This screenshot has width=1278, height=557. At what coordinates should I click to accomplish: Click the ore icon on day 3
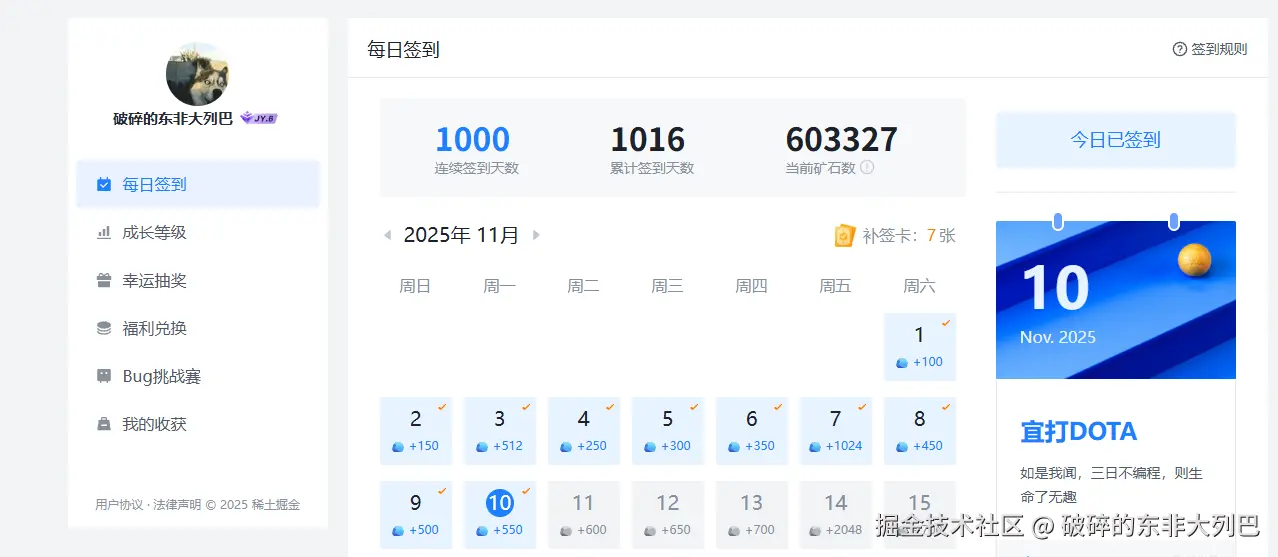click(x=482, y=447)
